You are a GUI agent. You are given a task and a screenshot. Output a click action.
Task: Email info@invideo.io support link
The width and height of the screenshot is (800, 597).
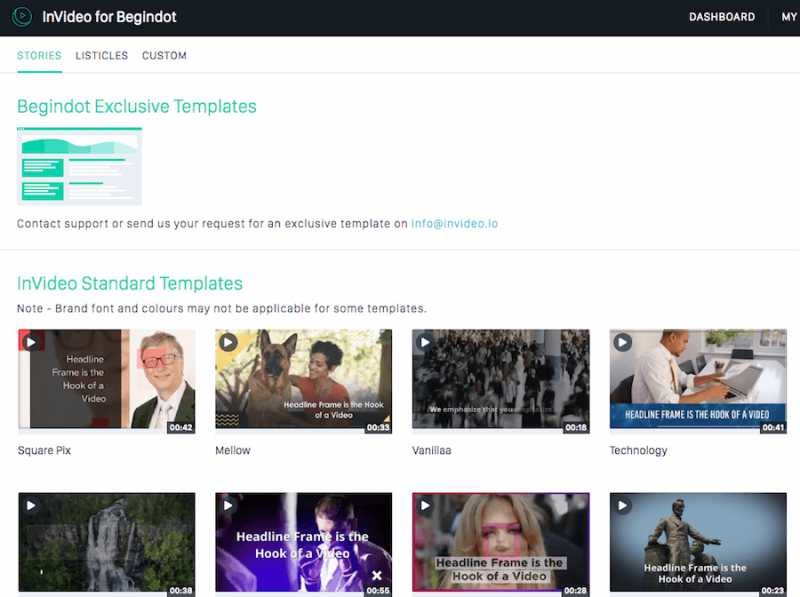[455, 223]
